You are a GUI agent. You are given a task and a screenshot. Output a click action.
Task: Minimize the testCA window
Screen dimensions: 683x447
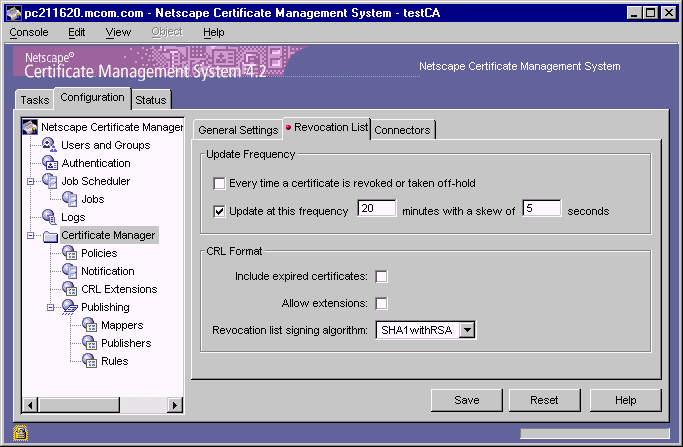click(x=634, y=13)
